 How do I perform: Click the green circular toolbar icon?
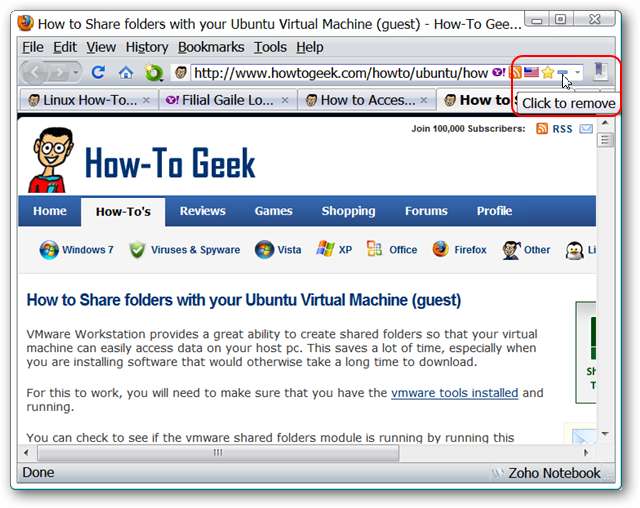(154, 73)
